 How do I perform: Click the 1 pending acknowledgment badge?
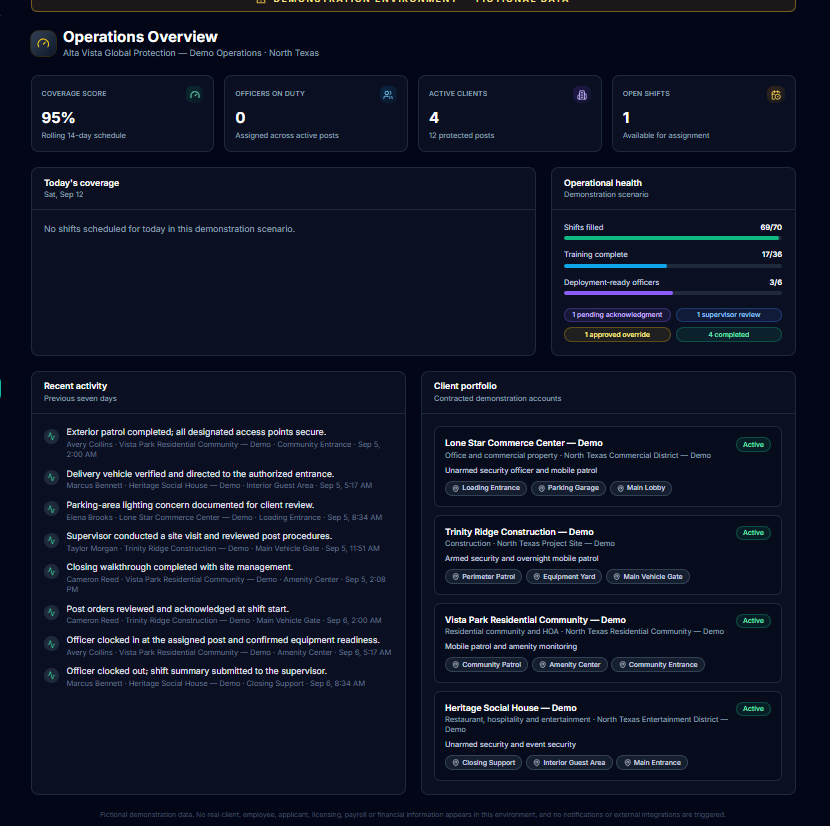click(617, 315)
